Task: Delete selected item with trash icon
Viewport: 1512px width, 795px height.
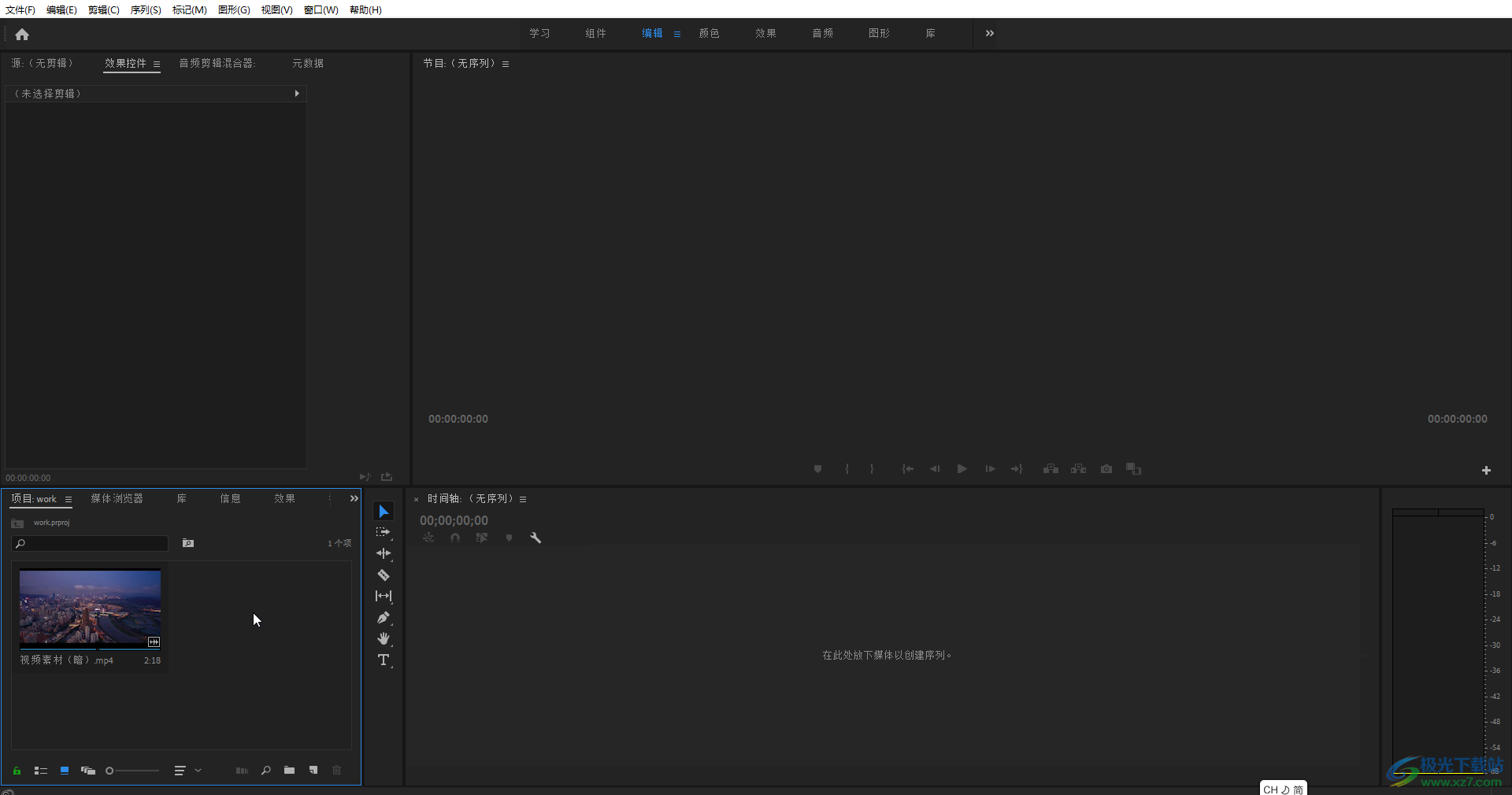Action: pos(337,771)
